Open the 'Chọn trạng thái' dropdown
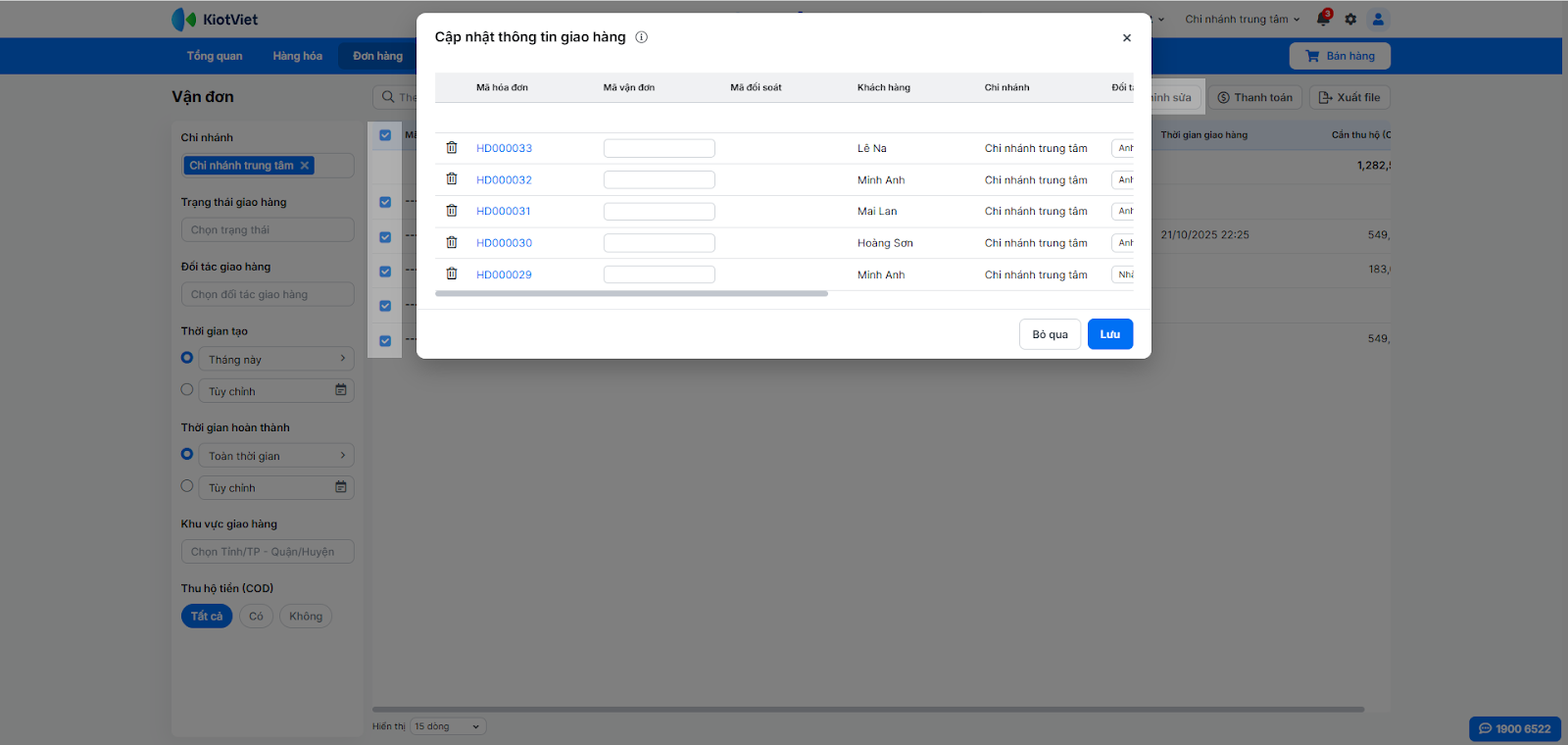The width and height of the screenshot is (1568, 745). click(268, 230)
